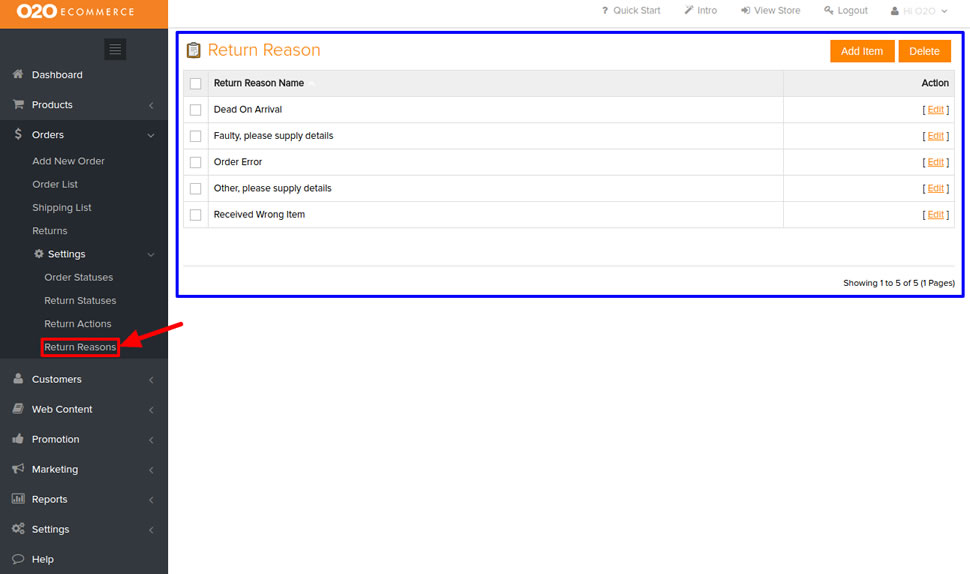Click the Quick Start question mark icon
This screenshot has width=970, height=574.
(605, 11)
